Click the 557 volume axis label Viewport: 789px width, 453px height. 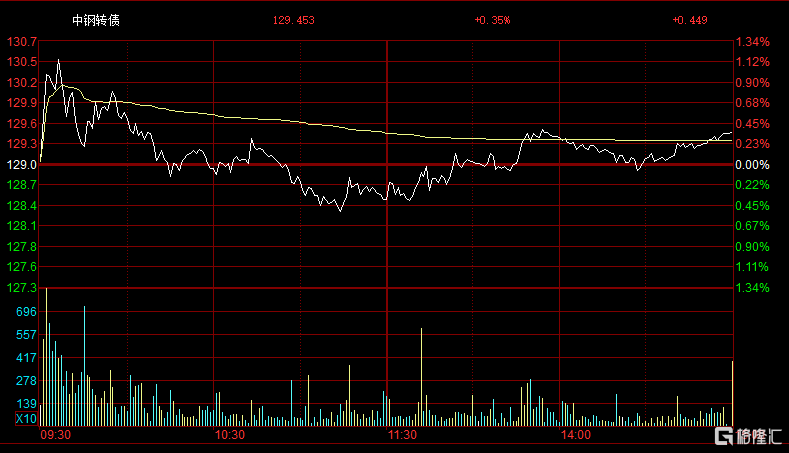pyautogui.click(x=26, y=335)
